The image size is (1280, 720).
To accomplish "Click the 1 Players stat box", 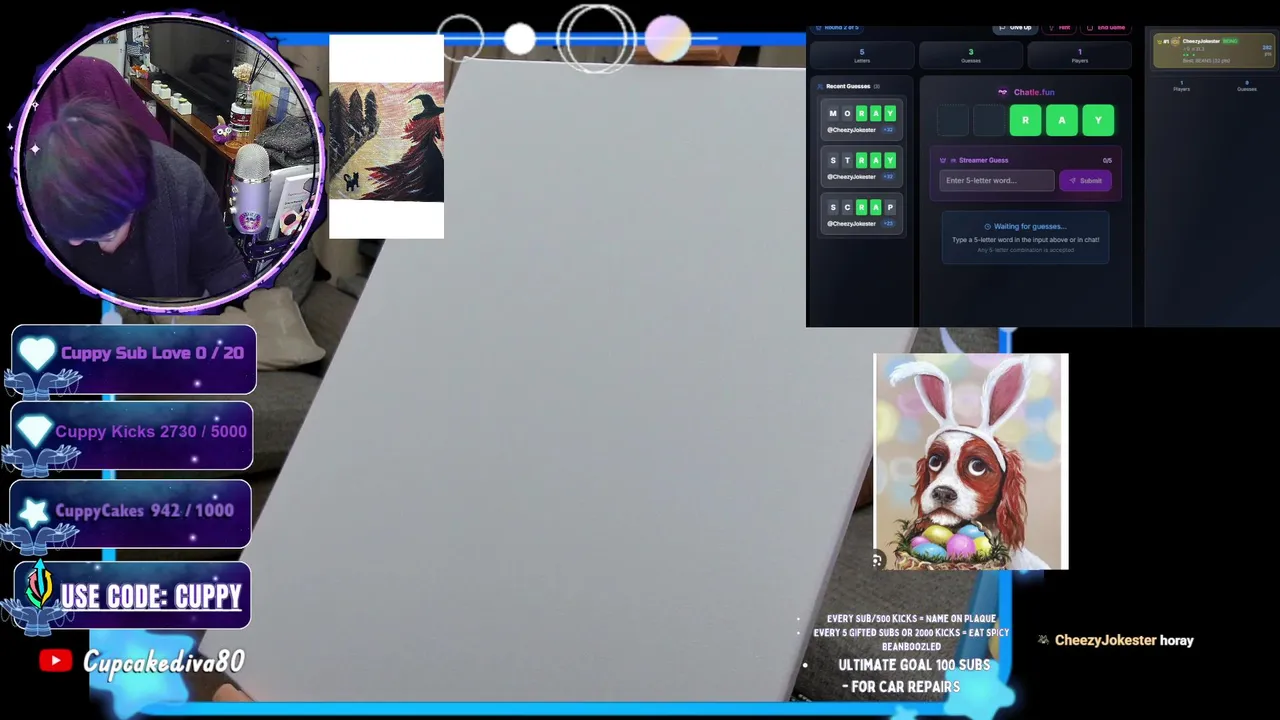I will tap(1079, 55).
